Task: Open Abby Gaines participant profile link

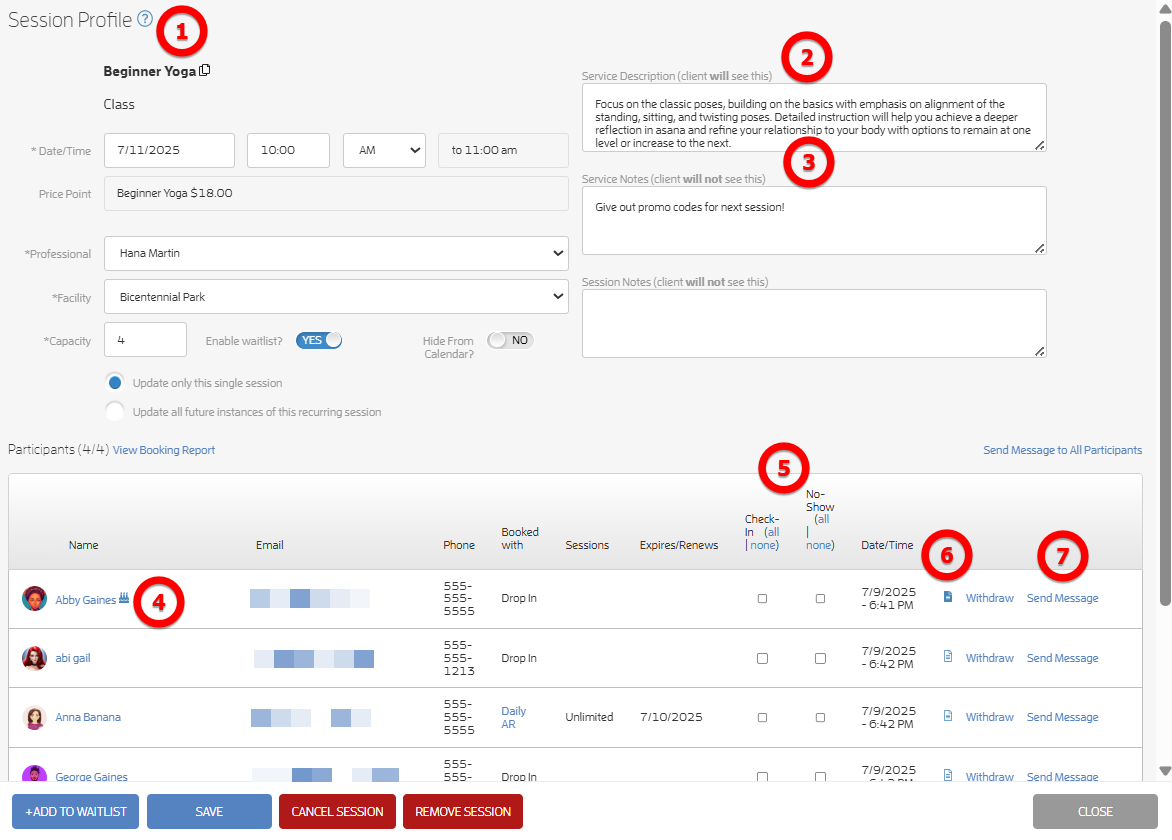Action: click(85, 599)
